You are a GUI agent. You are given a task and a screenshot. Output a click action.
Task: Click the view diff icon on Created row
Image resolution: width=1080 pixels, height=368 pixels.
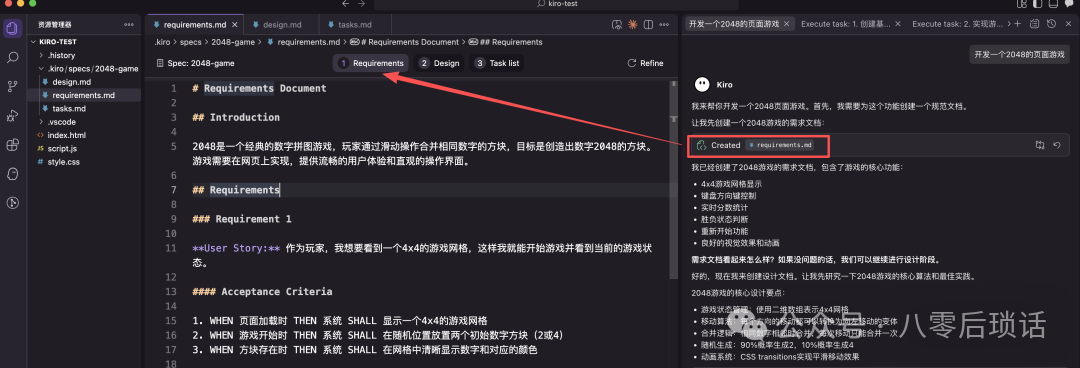(1040, 145)
